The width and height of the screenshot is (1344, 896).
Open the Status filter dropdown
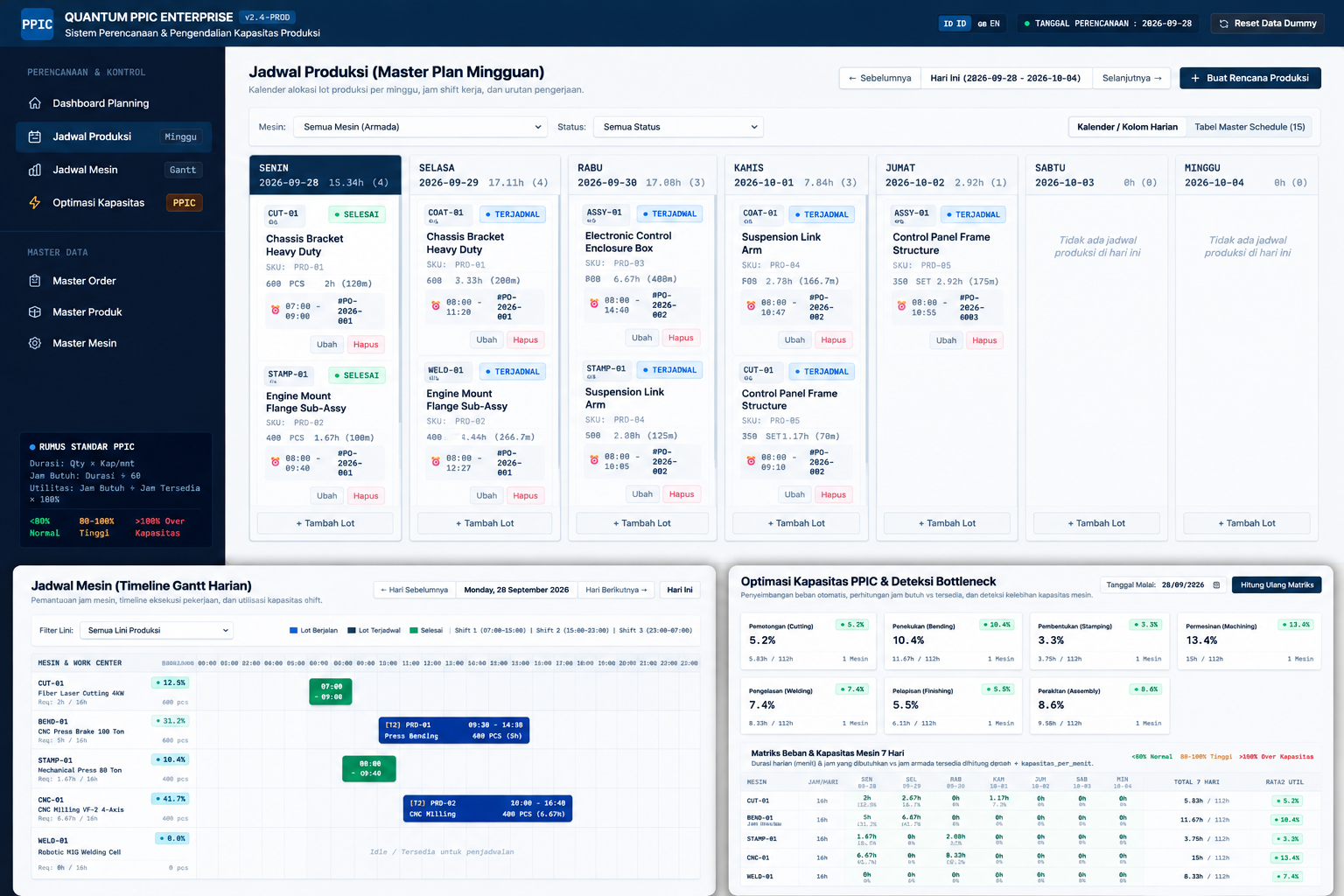pyautogui.click(x=678, y=127)
